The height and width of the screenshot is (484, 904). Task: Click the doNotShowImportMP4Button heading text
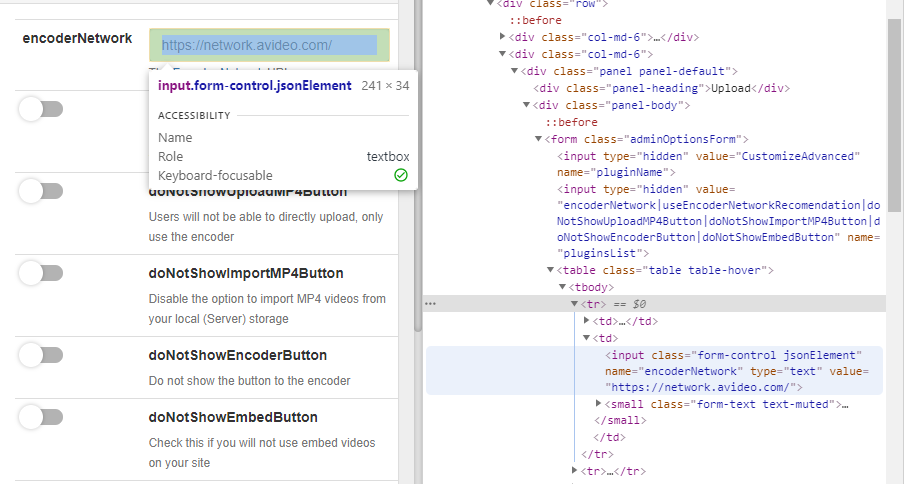pos(246,273)
